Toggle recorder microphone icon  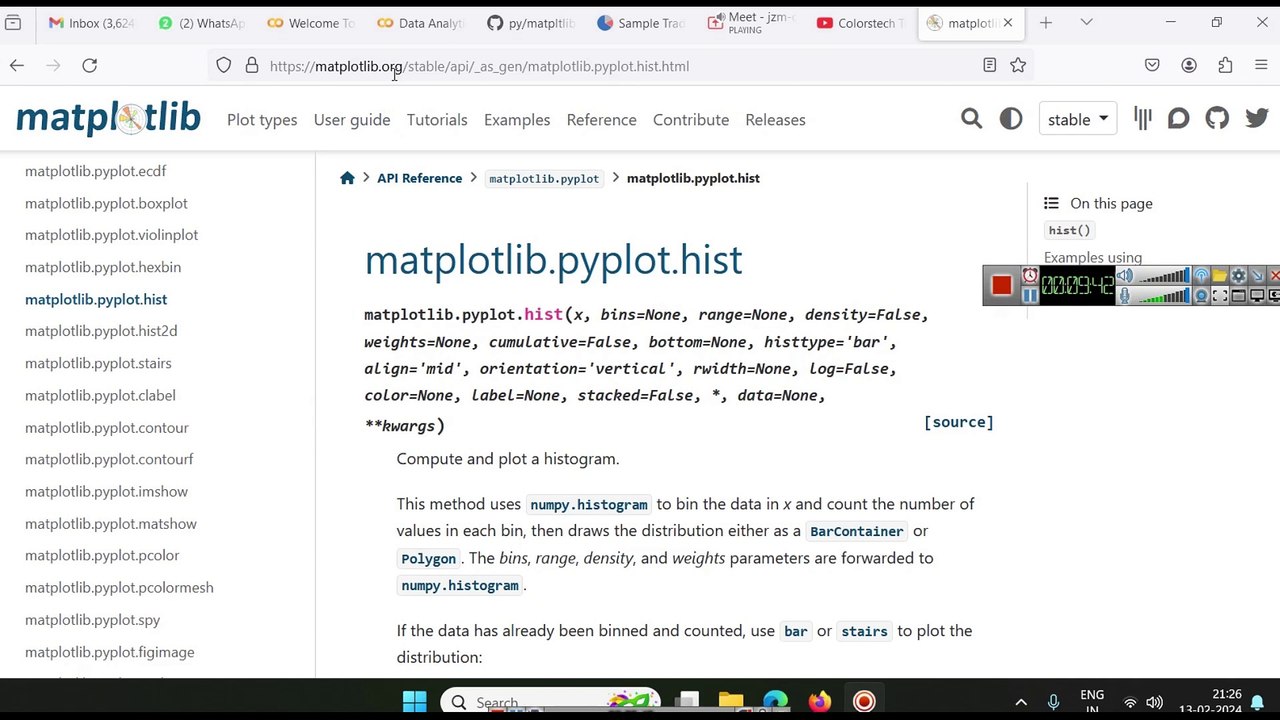(1125, 295)
